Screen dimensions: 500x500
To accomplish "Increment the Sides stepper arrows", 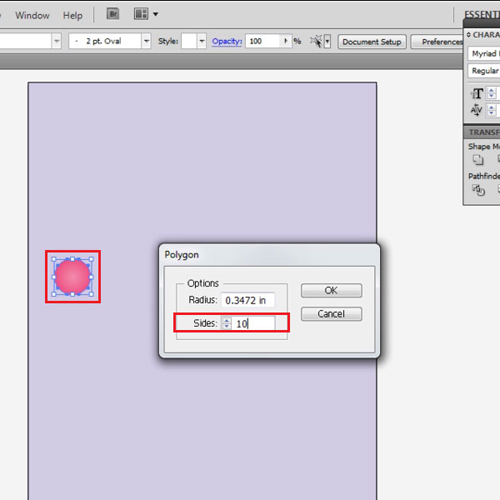I will click(227, 323).
